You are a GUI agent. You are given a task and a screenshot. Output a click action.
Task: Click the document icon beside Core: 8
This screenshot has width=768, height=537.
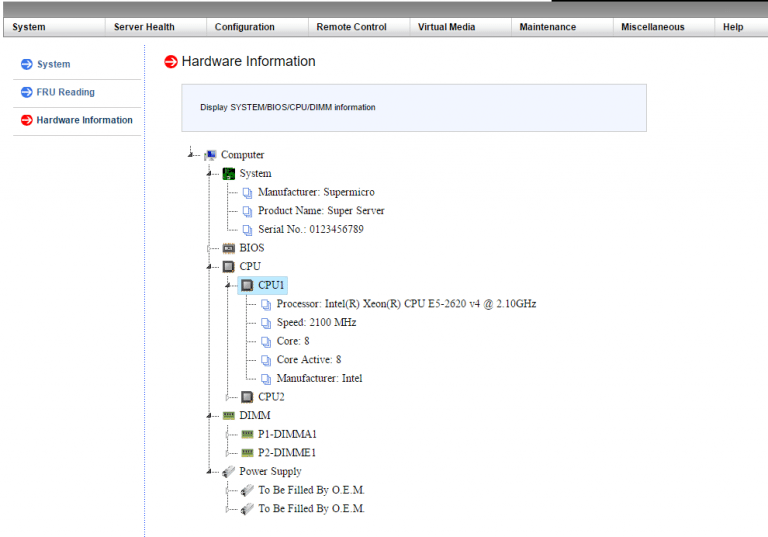tap(266, 342)
